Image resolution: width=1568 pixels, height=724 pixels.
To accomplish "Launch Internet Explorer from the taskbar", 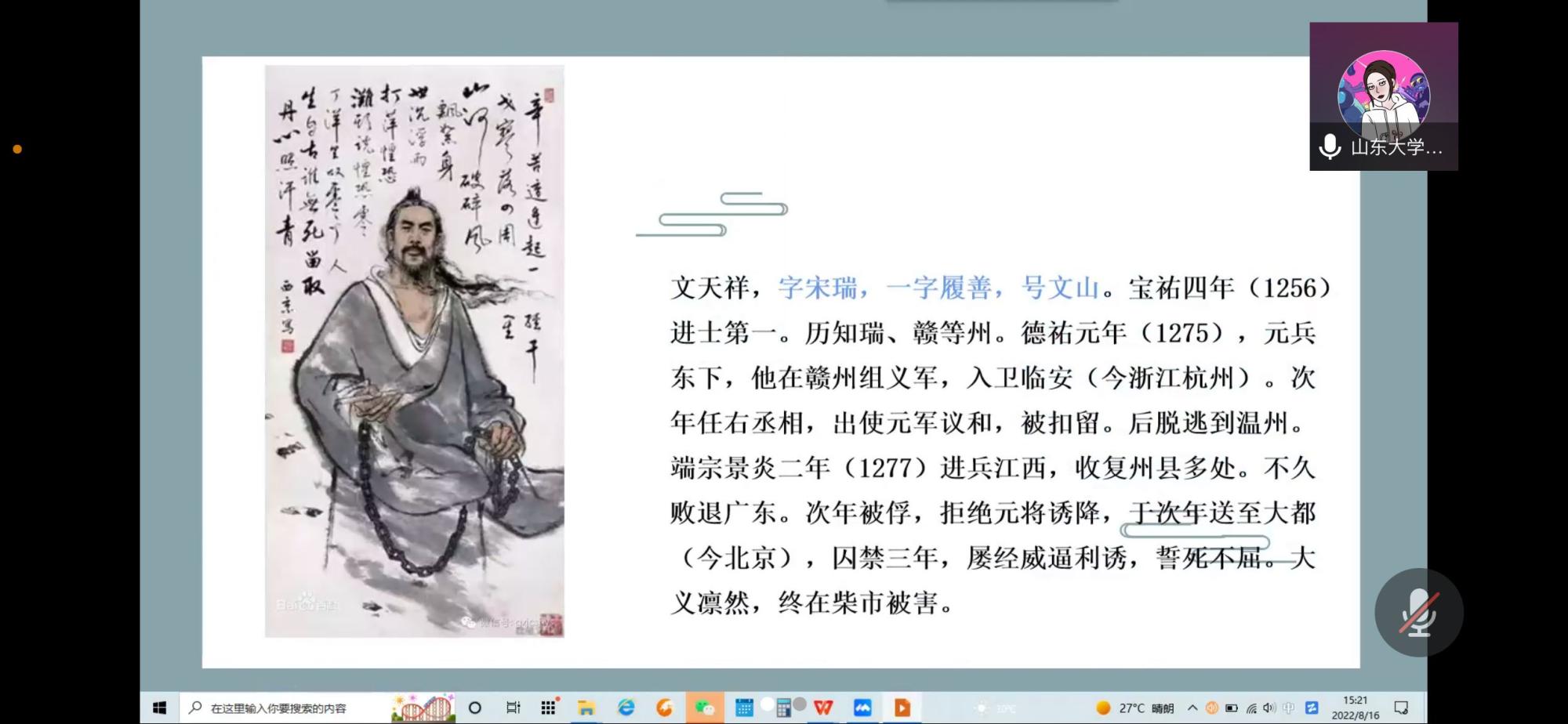I will 626,708.
